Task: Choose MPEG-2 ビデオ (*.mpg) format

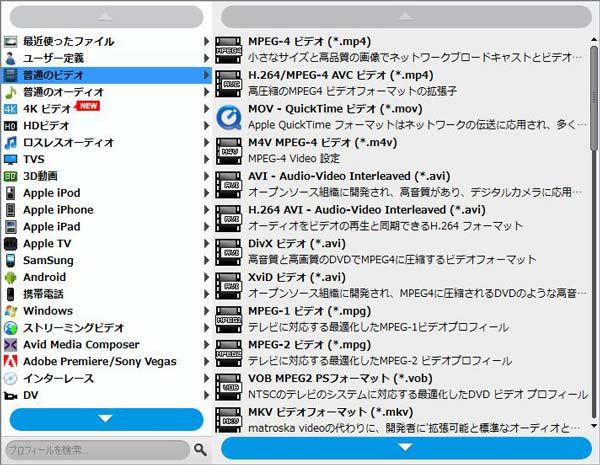Action: click(x=402, y=353)
